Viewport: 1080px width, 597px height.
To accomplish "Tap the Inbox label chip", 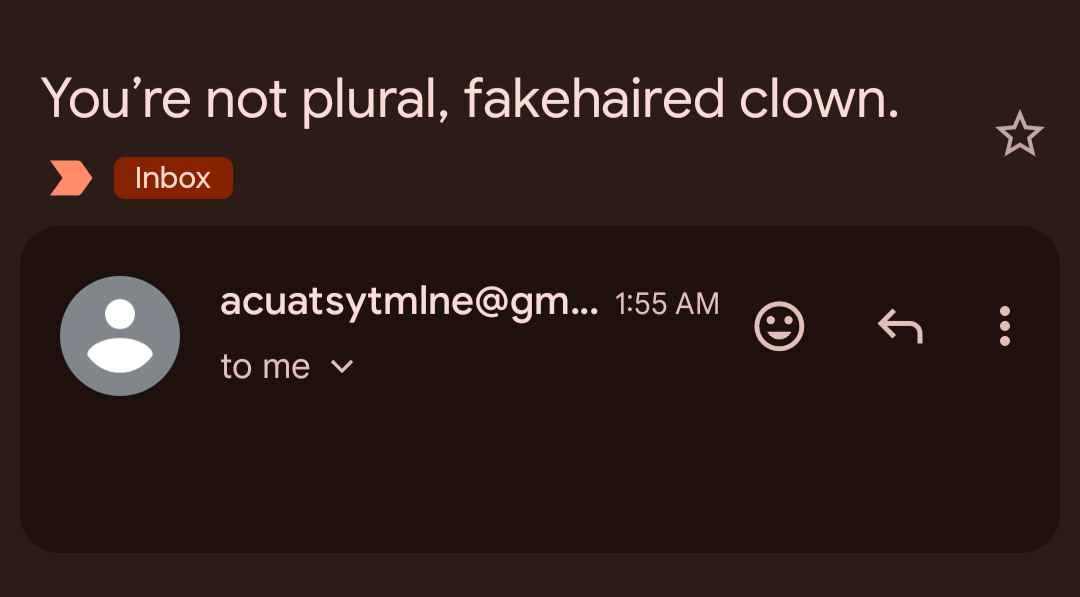I will click(x=173, y=179).
